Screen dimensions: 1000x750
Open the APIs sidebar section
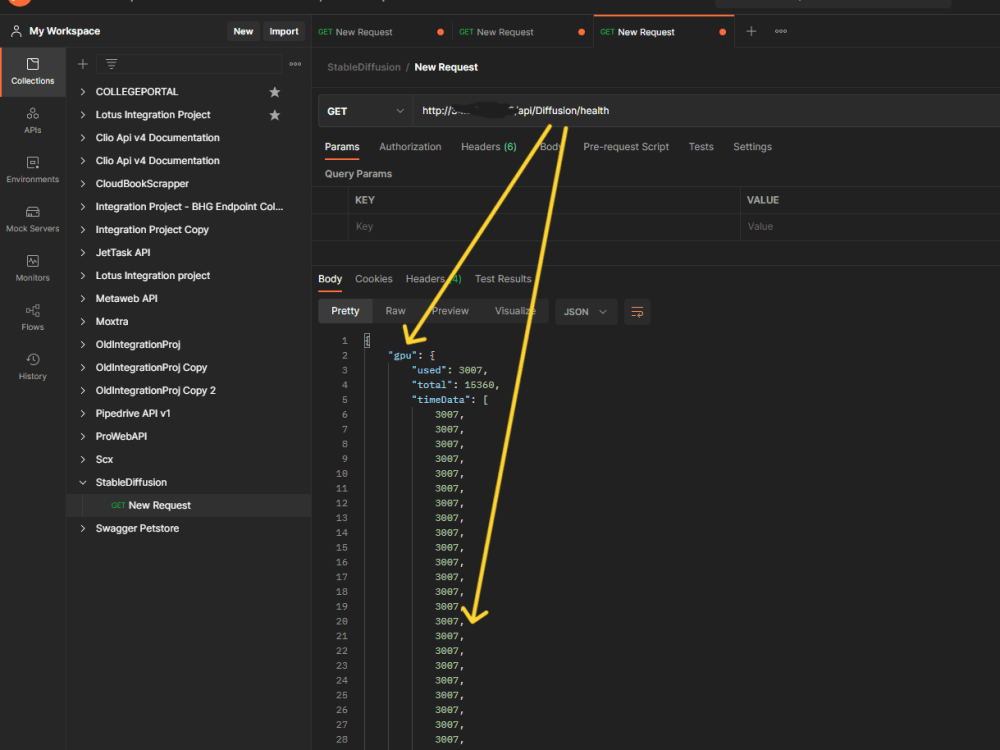click(x=33, y=120)
